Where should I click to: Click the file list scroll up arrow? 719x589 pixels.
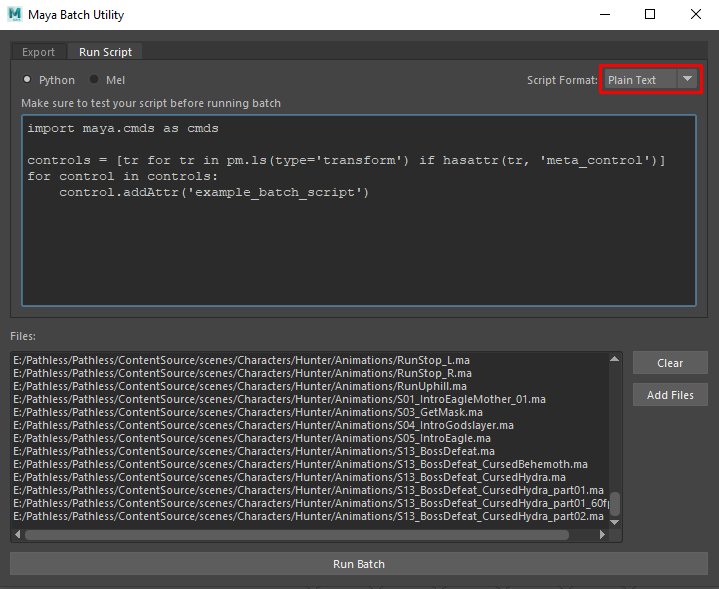click(615, 359)
